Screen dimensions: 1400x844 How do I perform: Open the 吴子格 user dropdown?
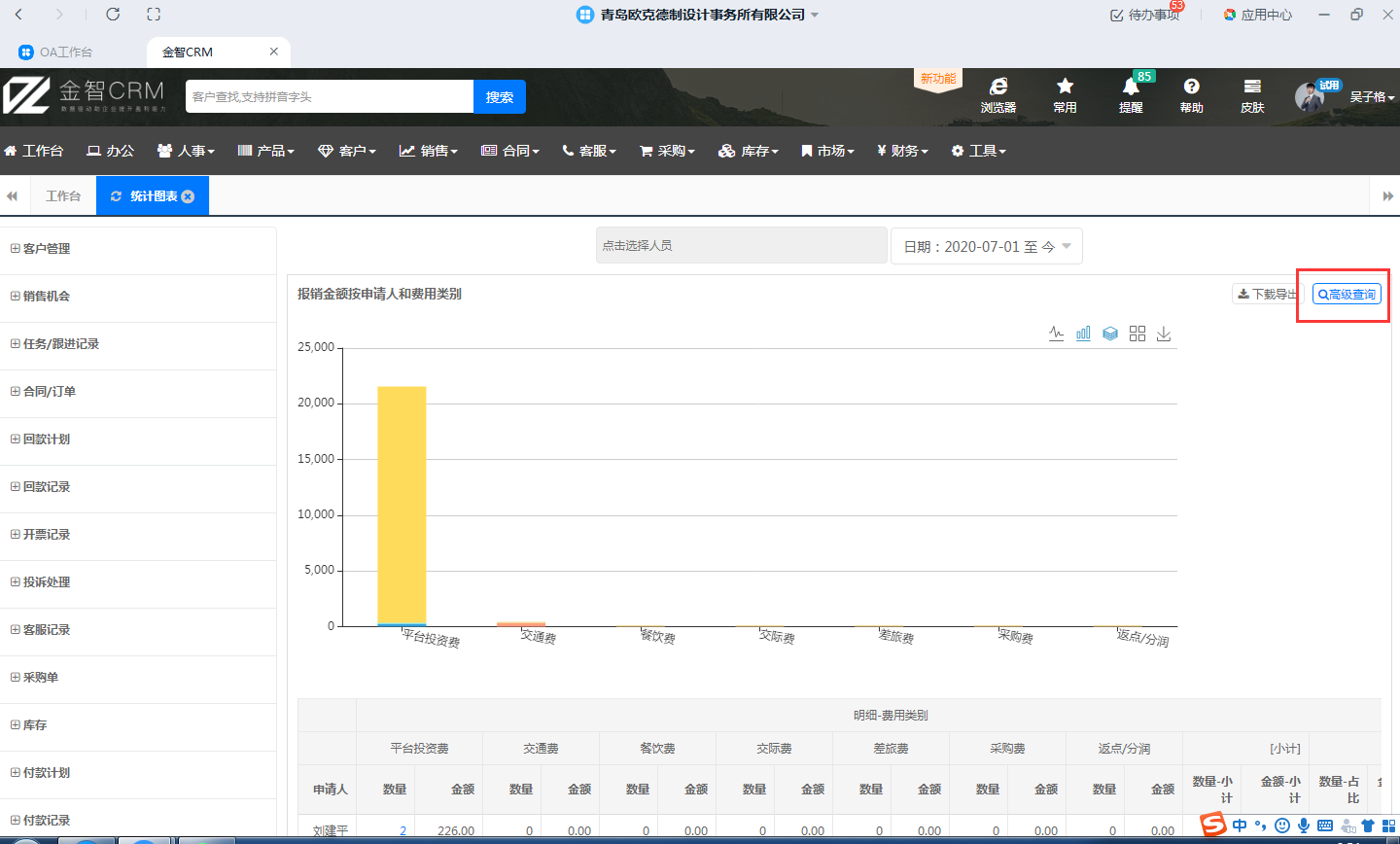point(1372,97)
